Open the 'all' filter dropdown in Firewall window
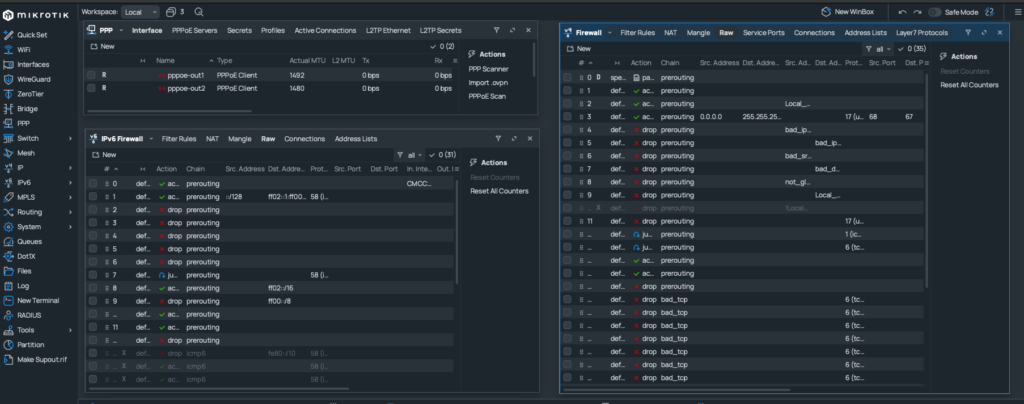The image size is (1024, 404). 878,49
